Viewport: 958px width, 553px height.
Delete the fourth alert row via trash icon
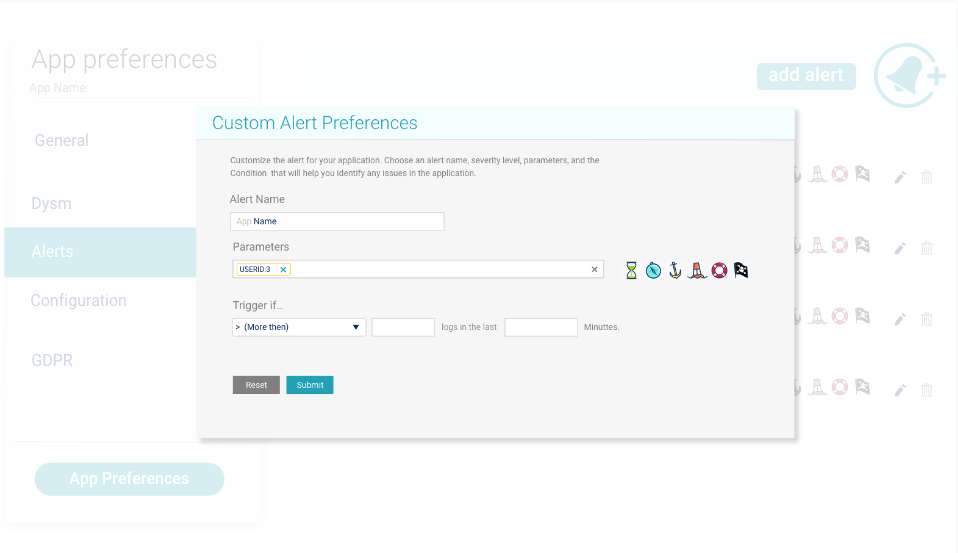(927, 390)
